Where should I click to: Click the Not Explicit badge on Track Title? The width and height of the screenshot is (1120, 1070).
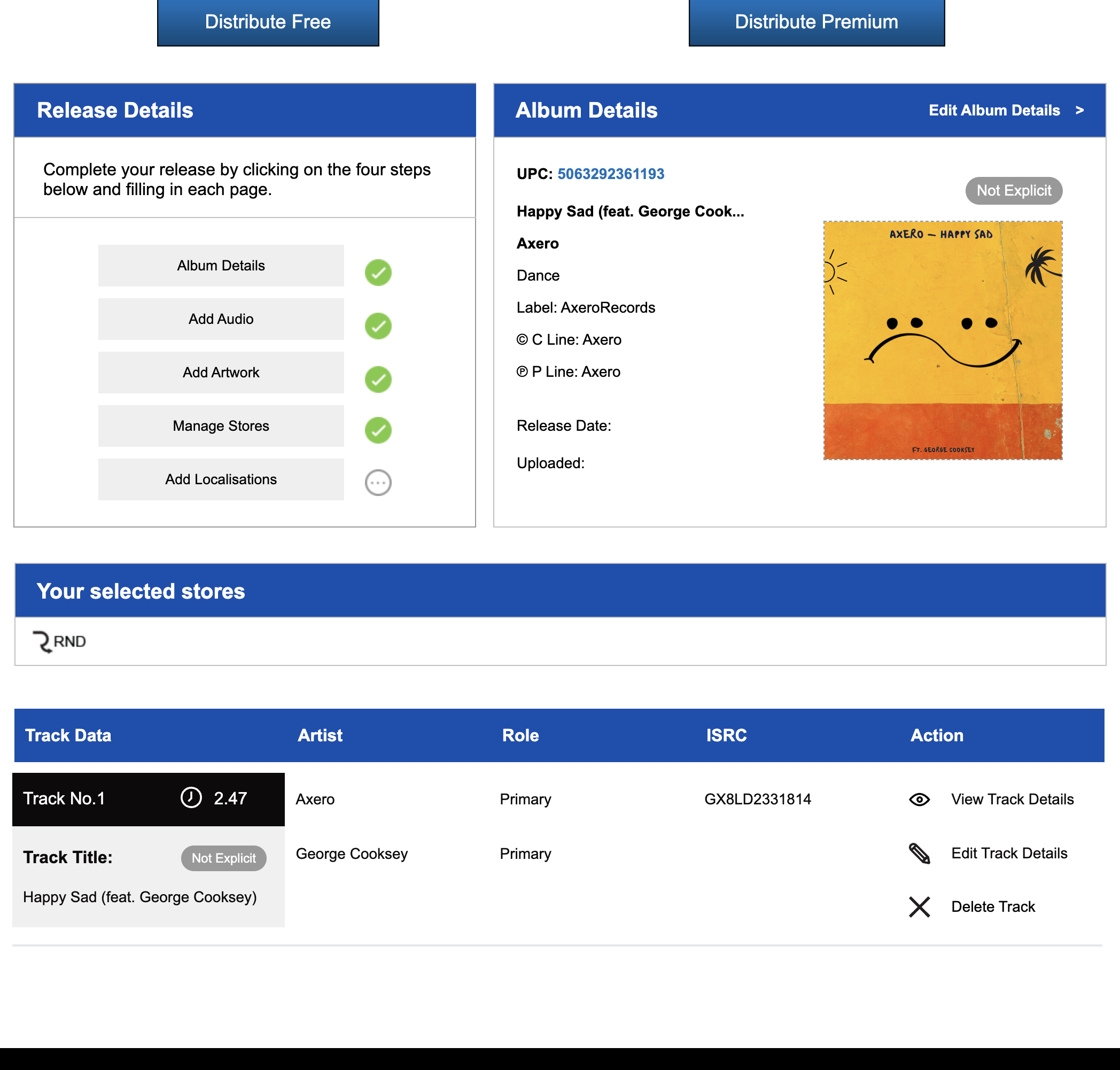[223, 858]
